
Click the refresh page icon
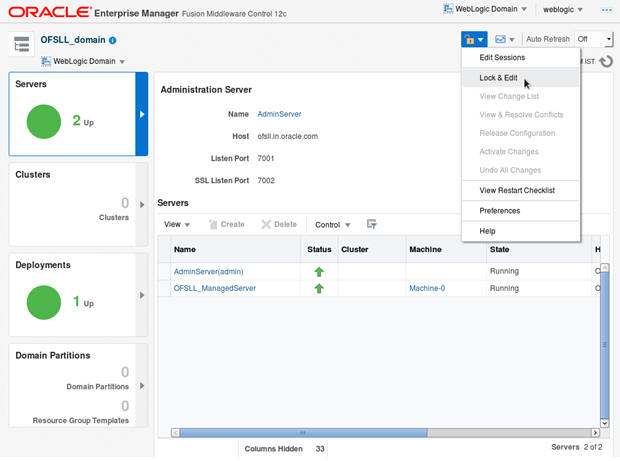pos(606,61)
